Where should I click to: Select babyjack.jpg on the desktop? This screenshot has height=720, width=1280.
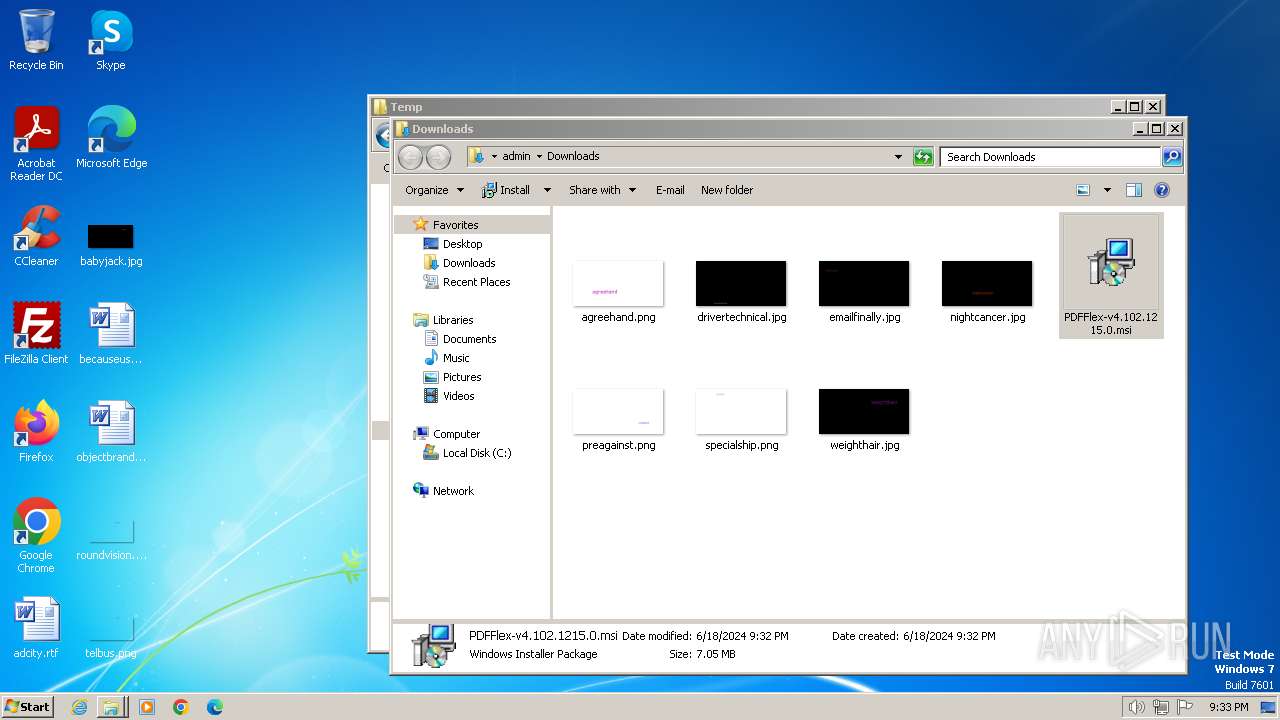point(111,244)
